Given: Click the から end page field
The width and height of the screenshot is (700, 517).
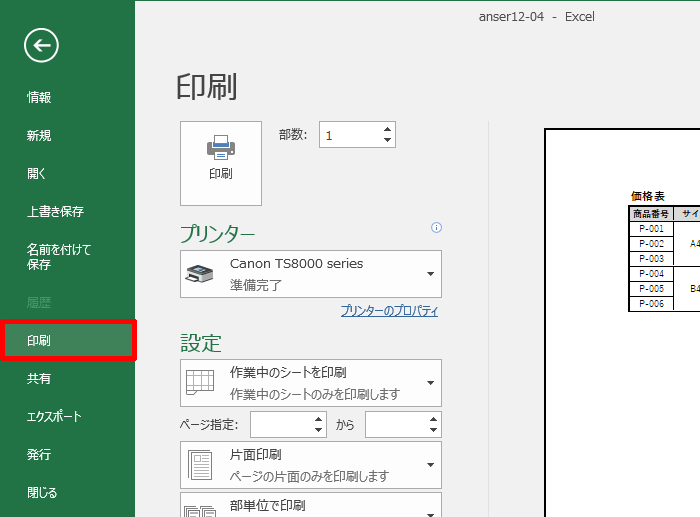Looking at the screenshot, I should [396, 425].
